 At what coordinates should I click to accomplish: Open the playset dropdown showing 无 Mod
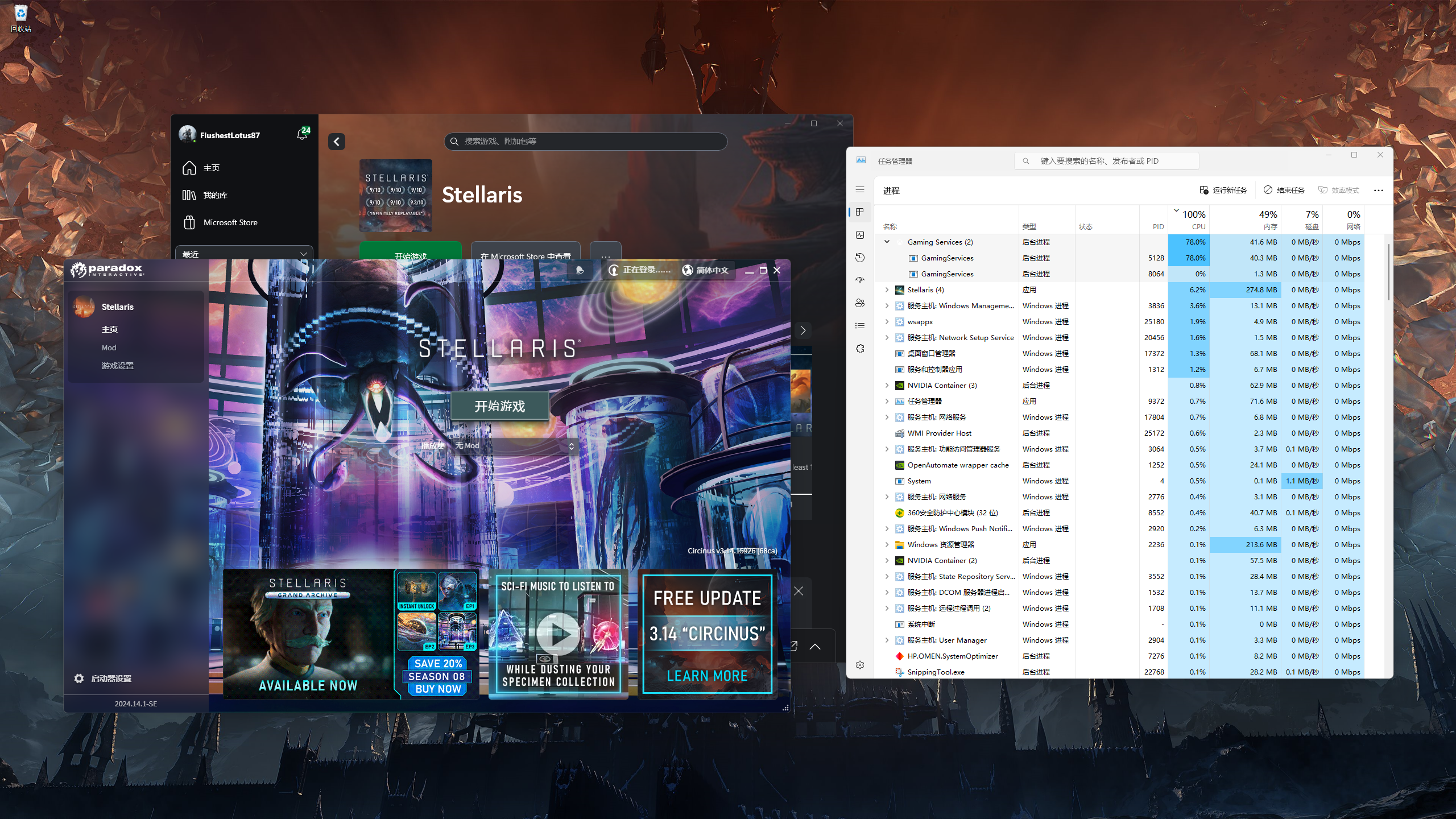tap(516, 446)
